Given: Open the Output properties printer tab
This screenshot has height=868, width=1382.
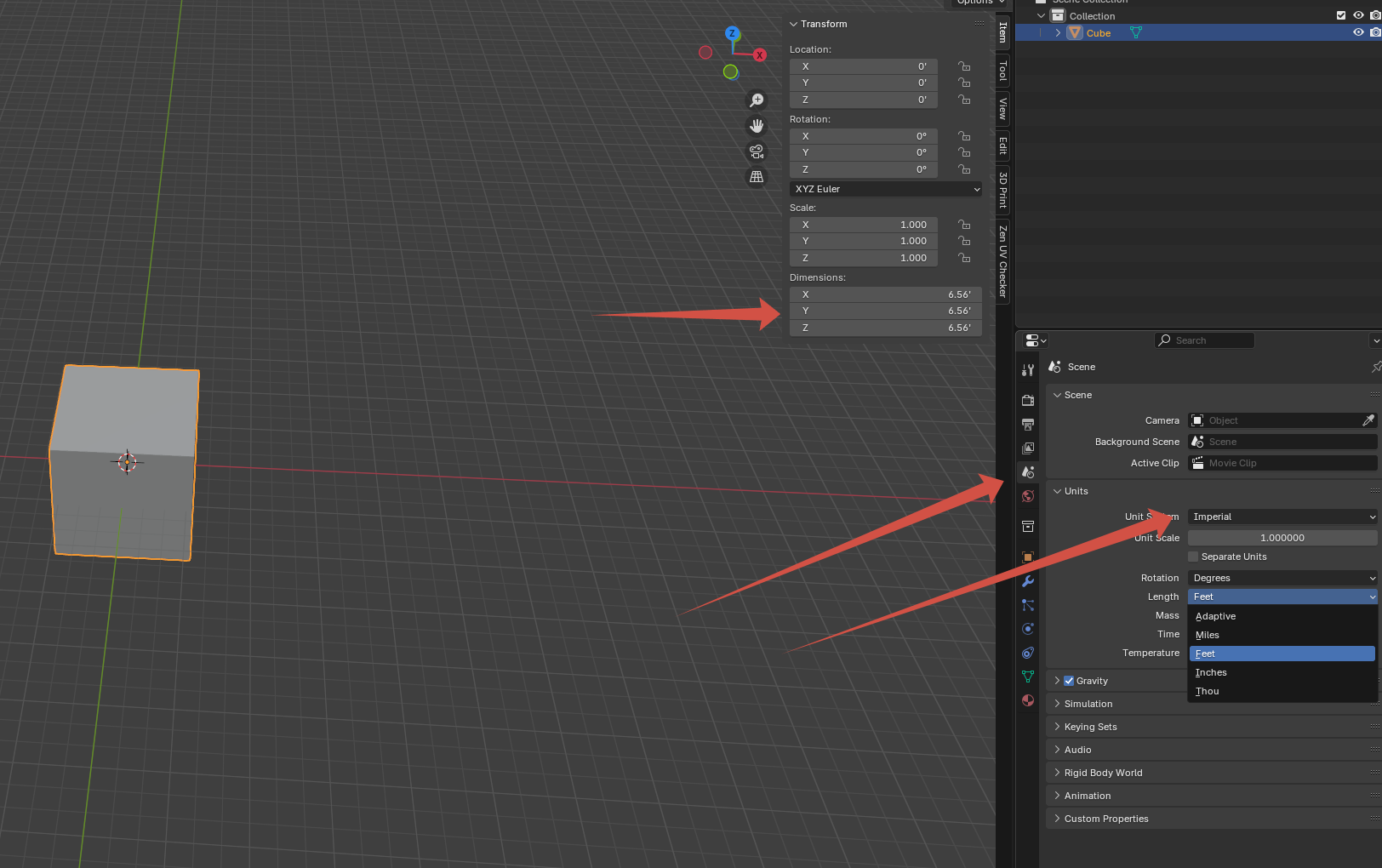Looking at the screenshot, I should (x=1028, y=424).
